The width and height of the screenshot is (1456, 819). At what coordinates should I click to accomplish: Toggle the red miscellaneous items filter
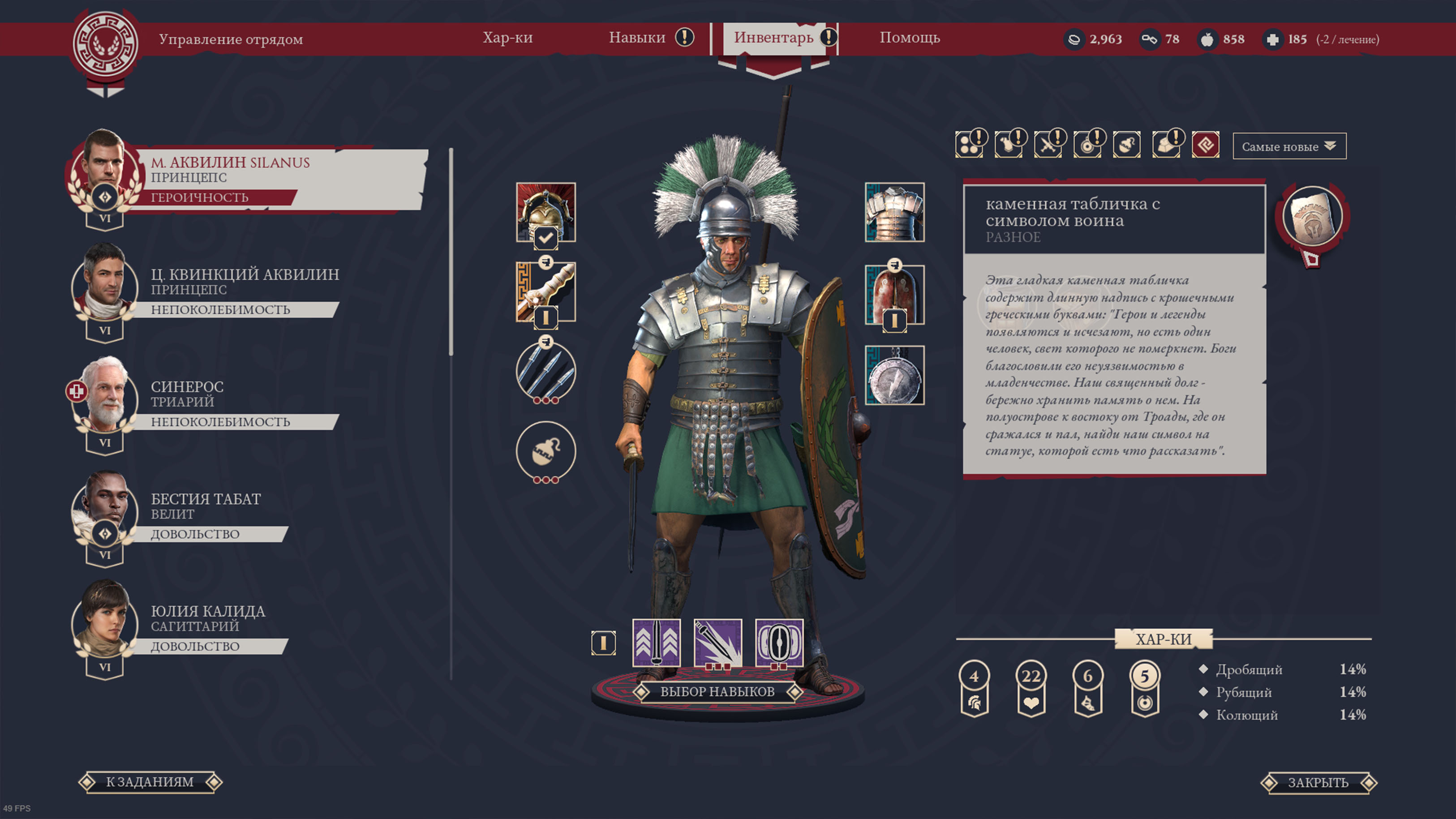pyautogui.click(x=1205, y=146)
